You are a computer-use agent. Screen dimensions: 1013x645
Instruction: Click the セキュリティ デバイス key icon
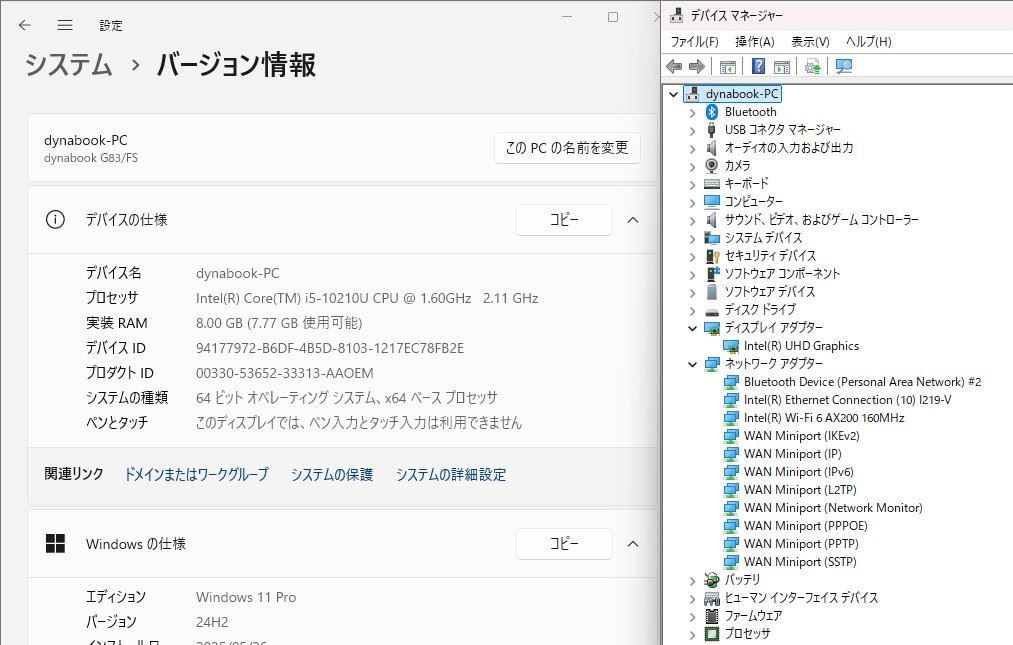[x=712, y=256]
